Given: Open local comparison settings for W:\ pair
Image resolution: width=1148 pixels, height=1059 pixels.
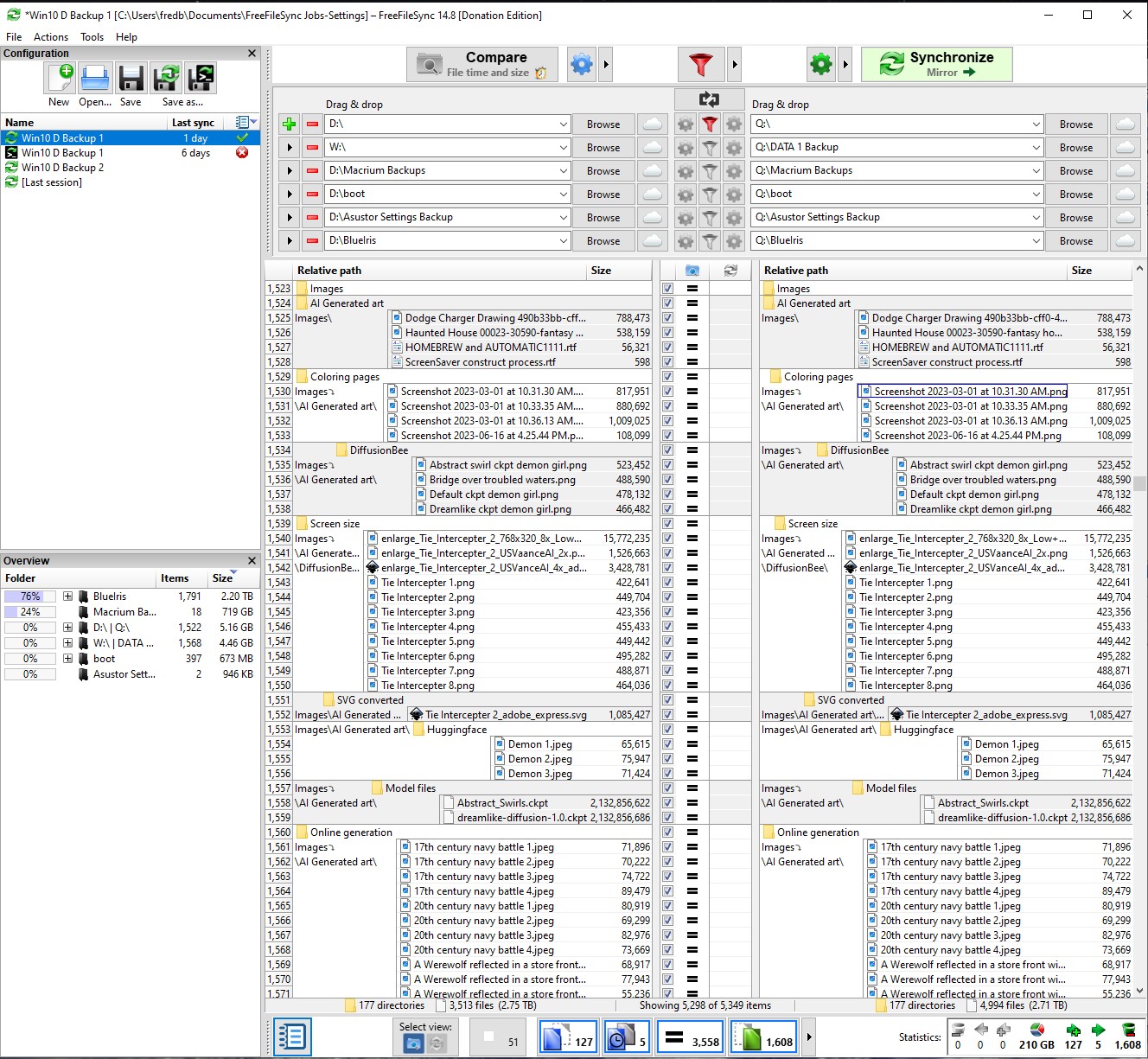Looking at the screenshot, I should (686, 148).
